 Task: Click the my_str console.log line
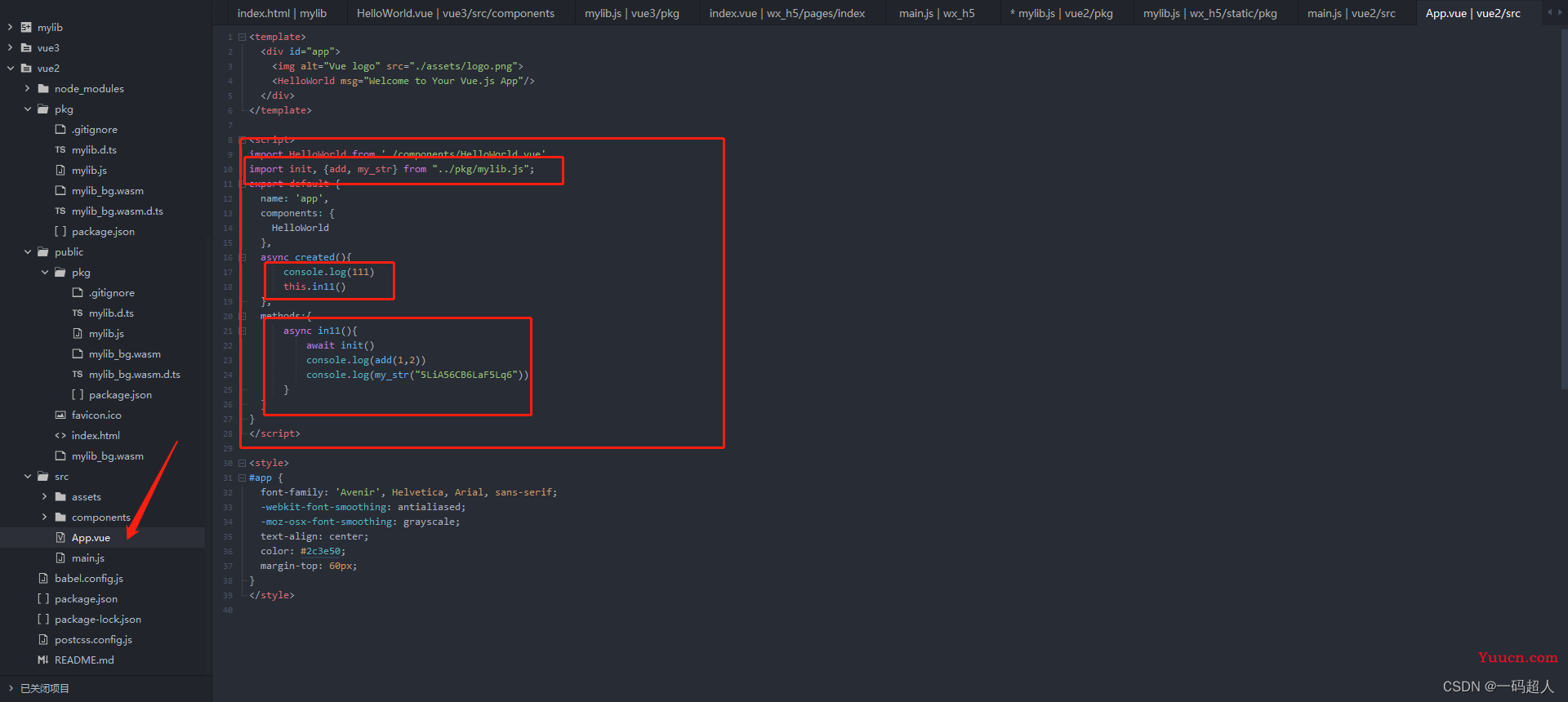(x=417, y=375)
